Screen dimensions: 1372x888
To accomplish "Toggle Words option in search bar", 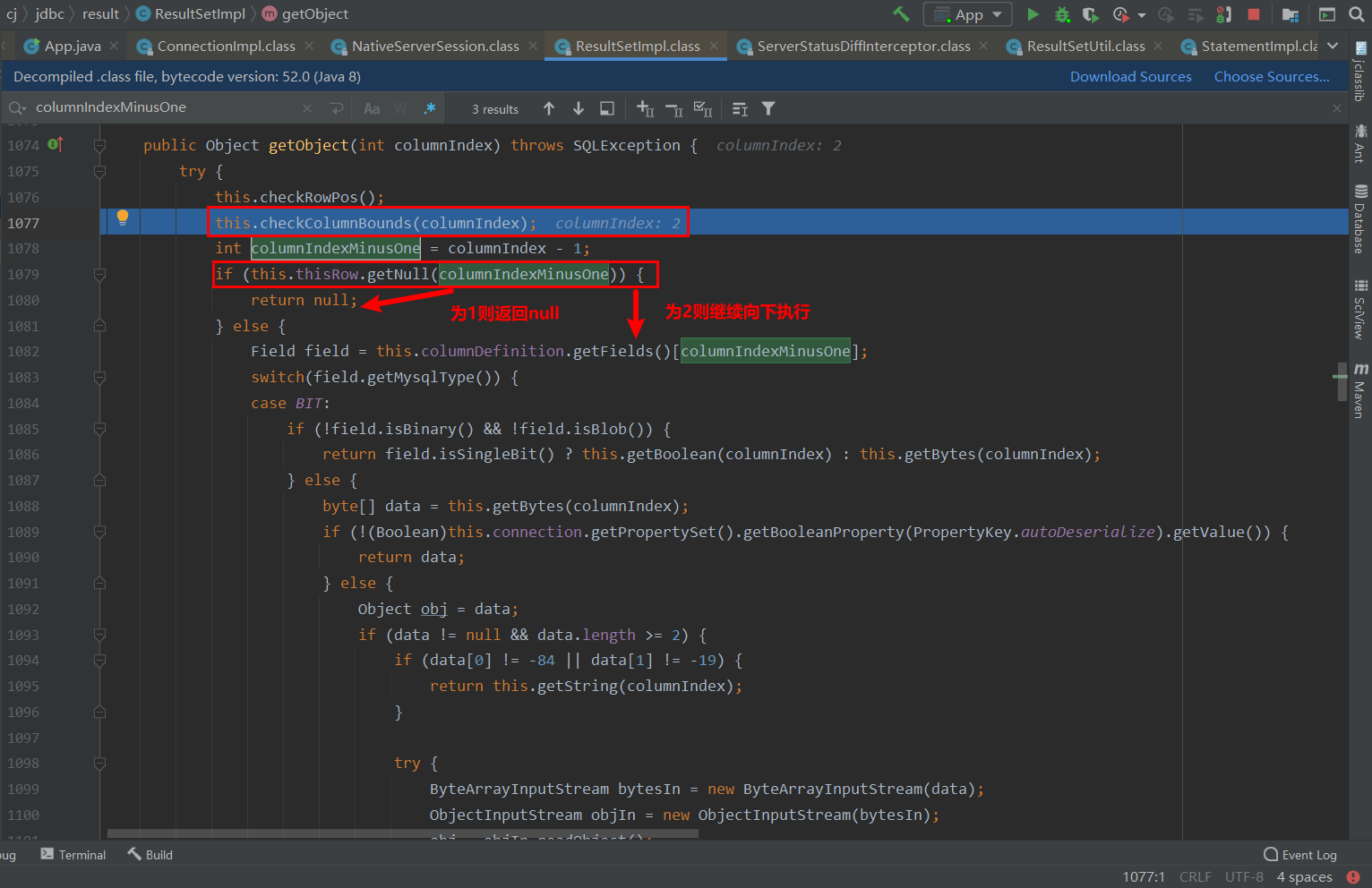I will click(400, 108).
